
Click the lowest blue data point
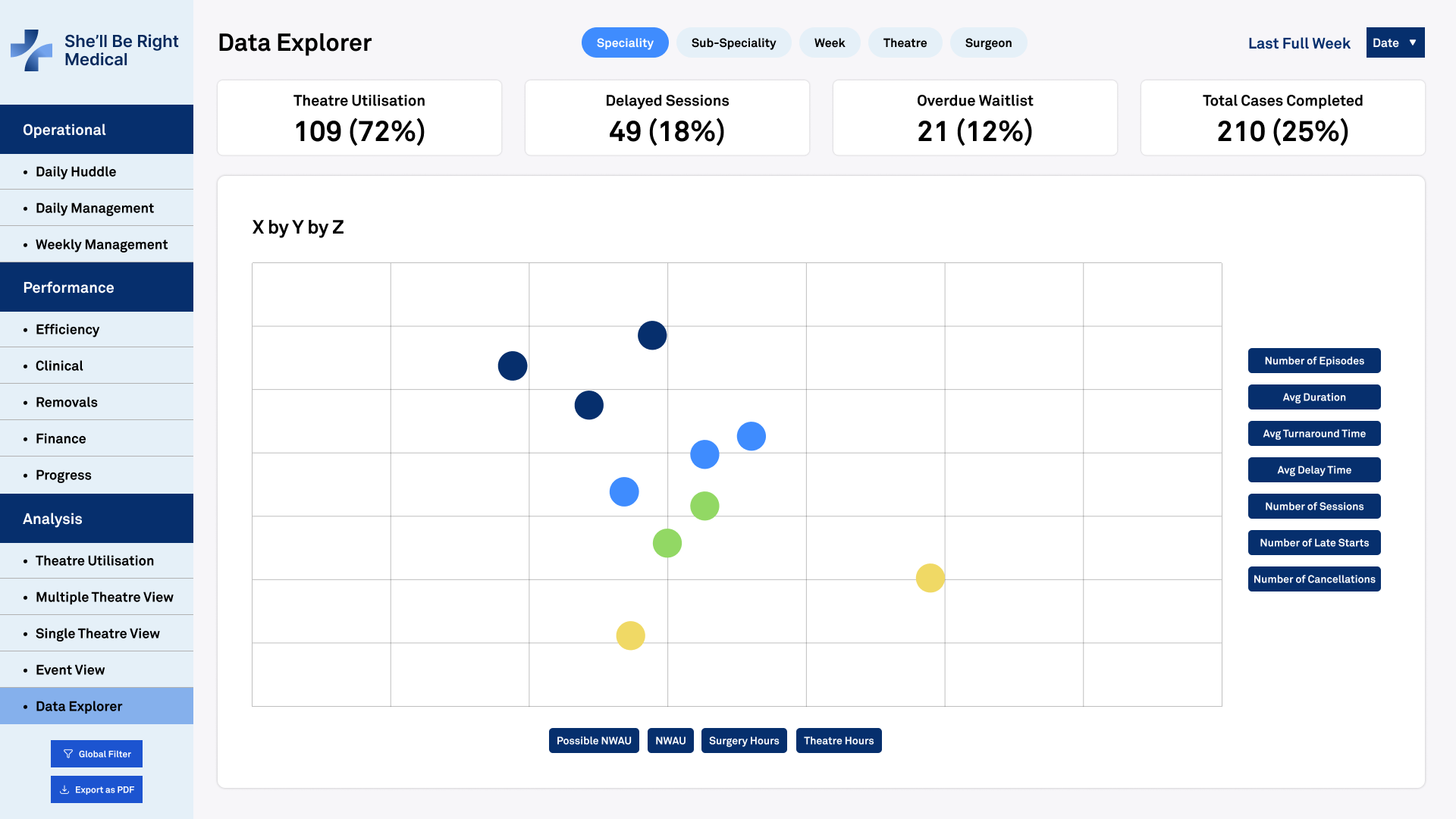(624, 492)
